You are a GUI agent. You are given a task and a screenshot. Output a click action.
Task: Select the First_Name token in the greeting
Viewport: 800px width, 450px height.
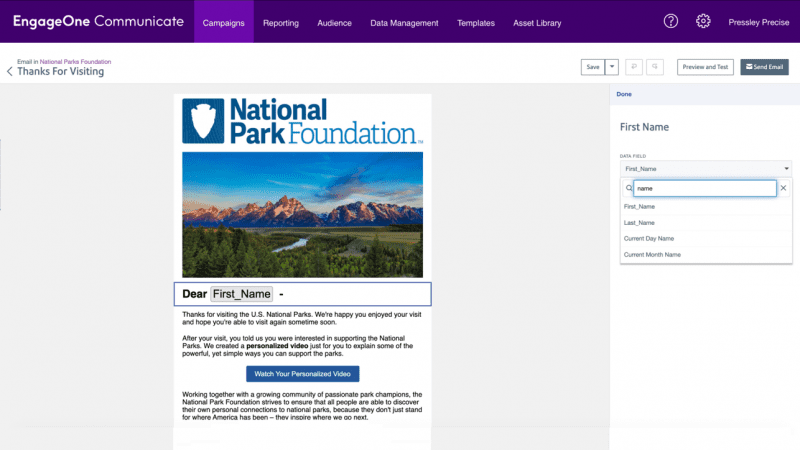tap(241, 294)
